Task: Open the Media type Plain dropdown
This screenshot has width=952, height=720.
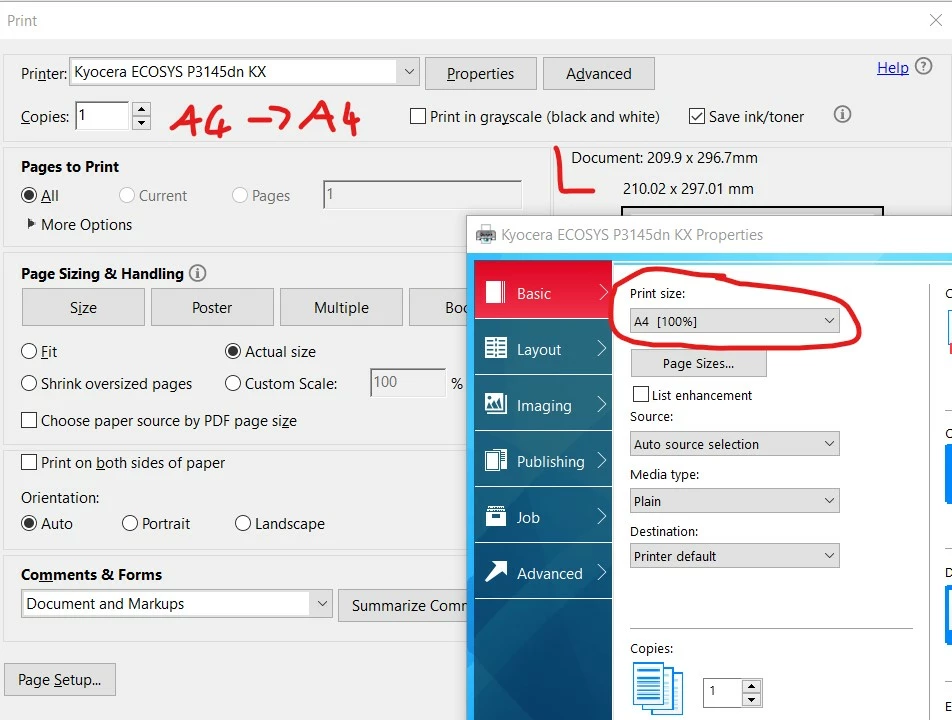Action: tap(735, 501)
